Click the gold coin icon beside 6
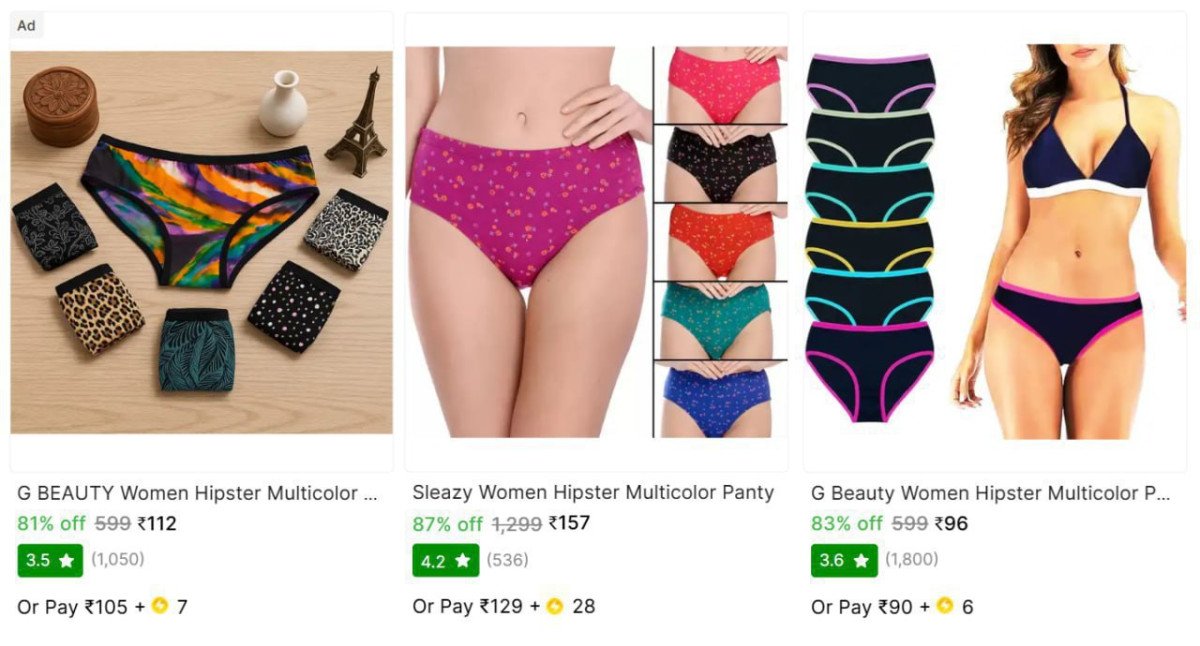 [x=945, y=606]
